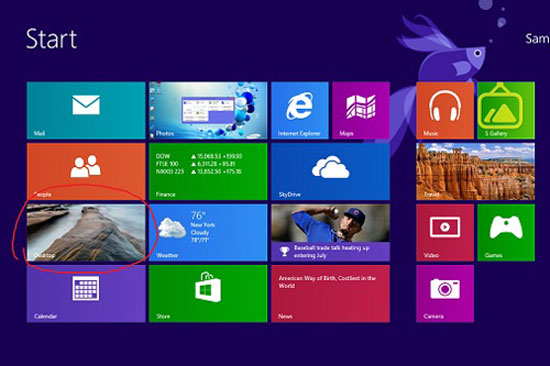Open the Mail tile
Screen dimensions: 550x366
click(x=86, y=111)
